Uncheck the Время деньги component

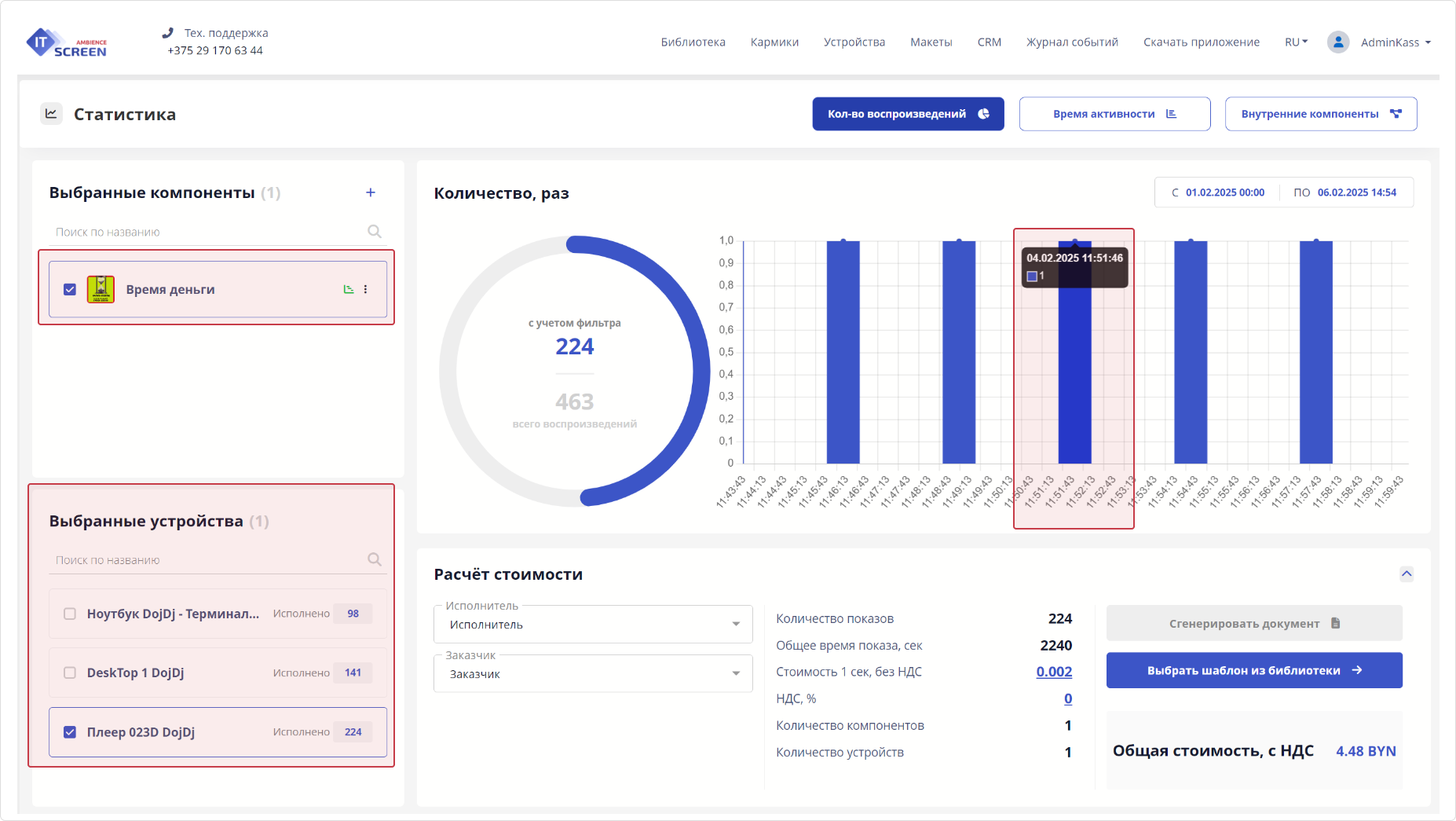click(70, 289)
